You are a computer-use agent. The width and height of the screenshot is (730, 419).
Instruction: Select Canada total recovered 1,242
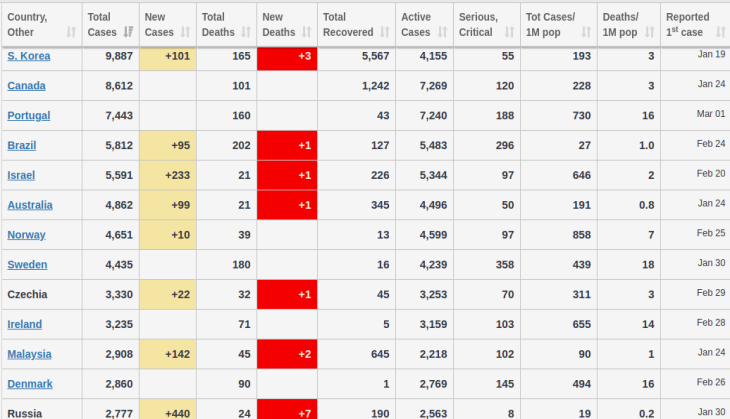coord(376,86)
